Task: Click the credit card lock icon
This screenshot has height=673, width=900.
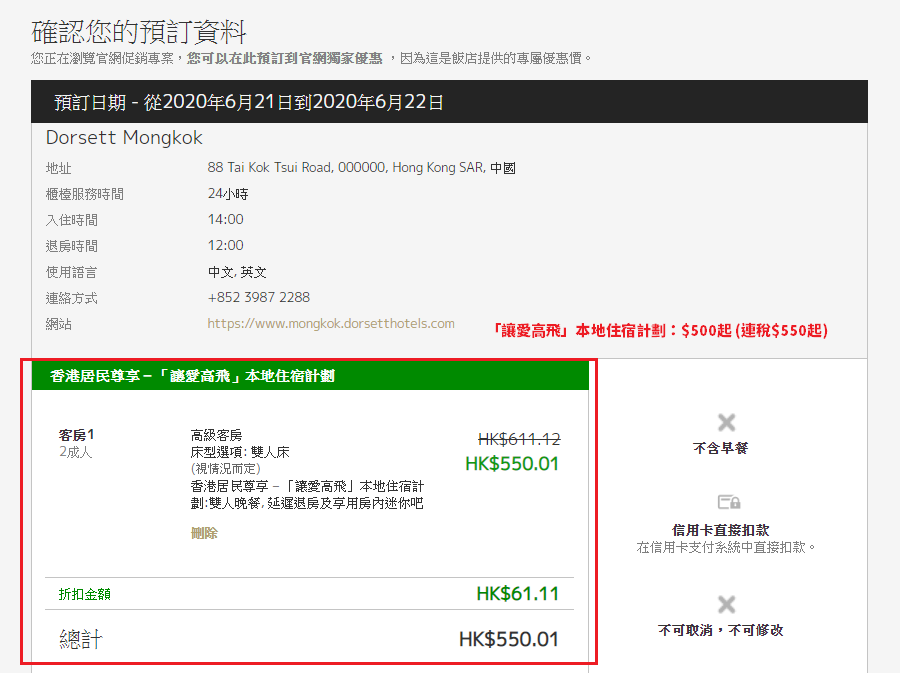Action: 729,502
